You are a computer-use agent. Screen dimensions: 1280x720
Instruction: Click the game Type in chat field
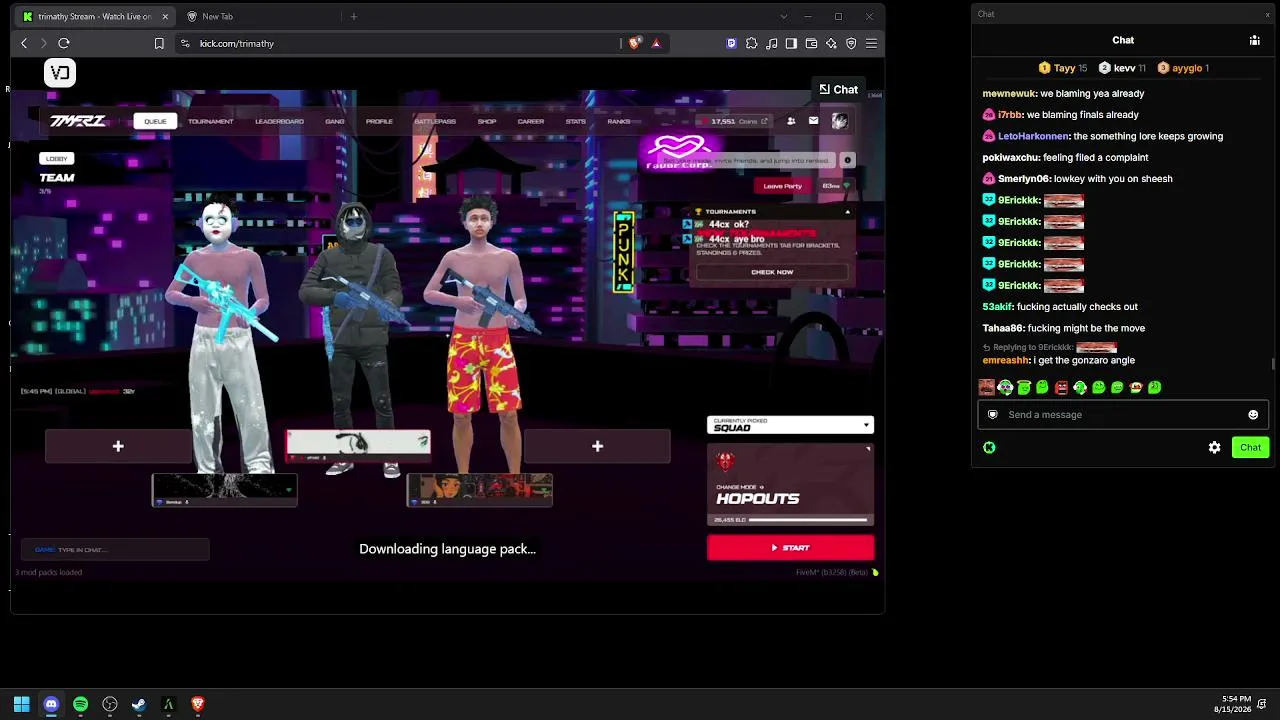tap(115, 550)
